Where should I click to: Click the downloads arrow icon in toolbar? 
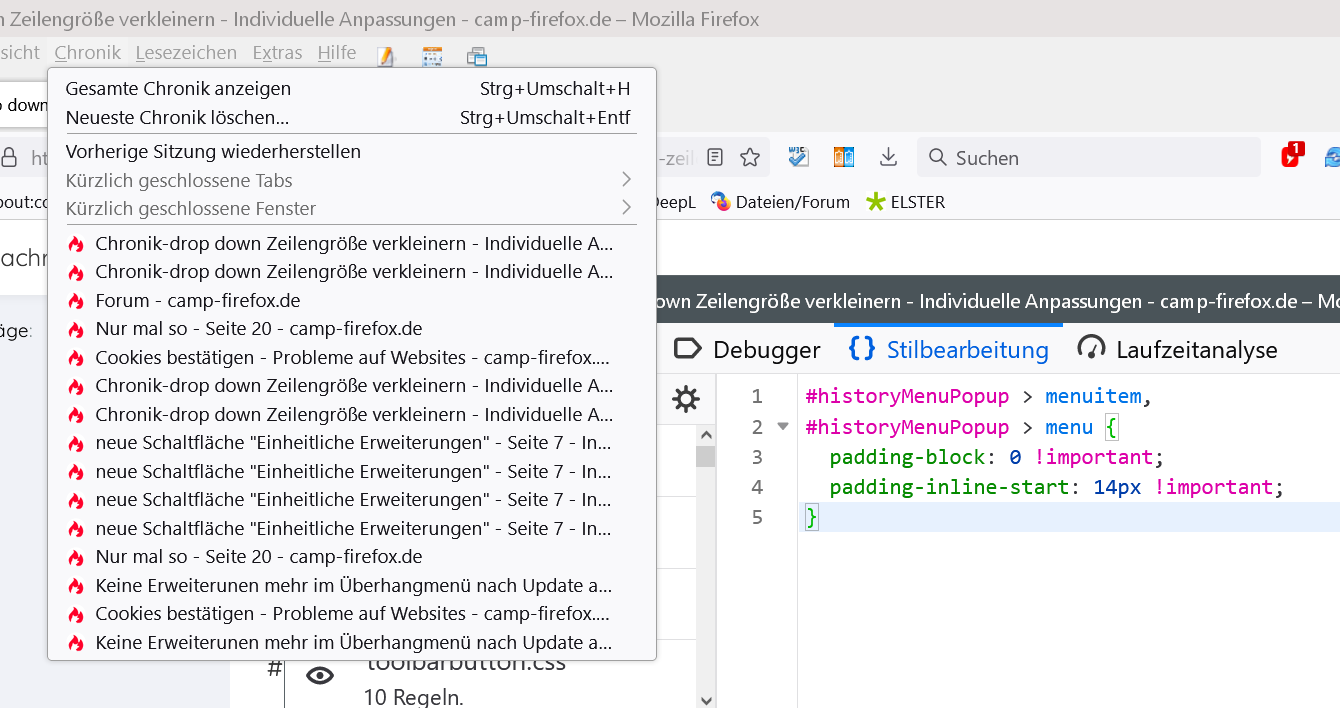pos(888,157)
